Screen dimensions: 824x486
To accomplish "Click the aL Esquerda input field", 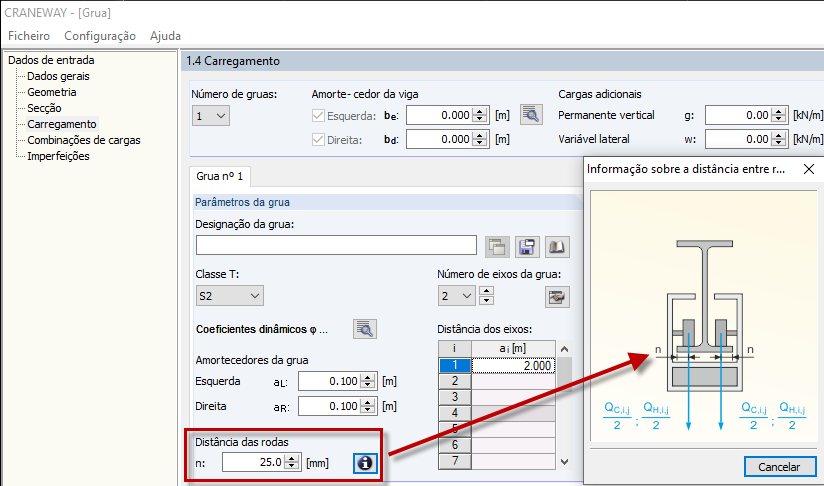I will coord(329,381).
